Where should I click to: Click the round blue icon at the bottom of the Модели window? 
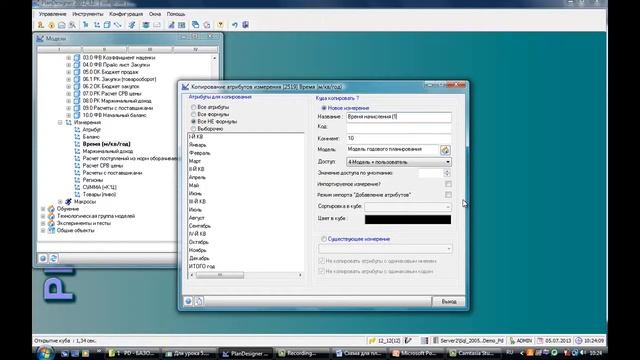click(x=43, y=258)
